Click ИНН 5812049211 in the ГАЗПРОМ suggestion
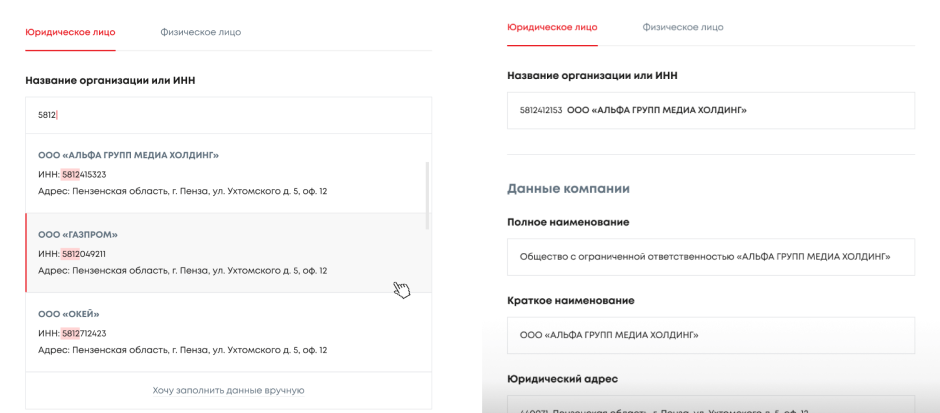 tap(72, 254)
